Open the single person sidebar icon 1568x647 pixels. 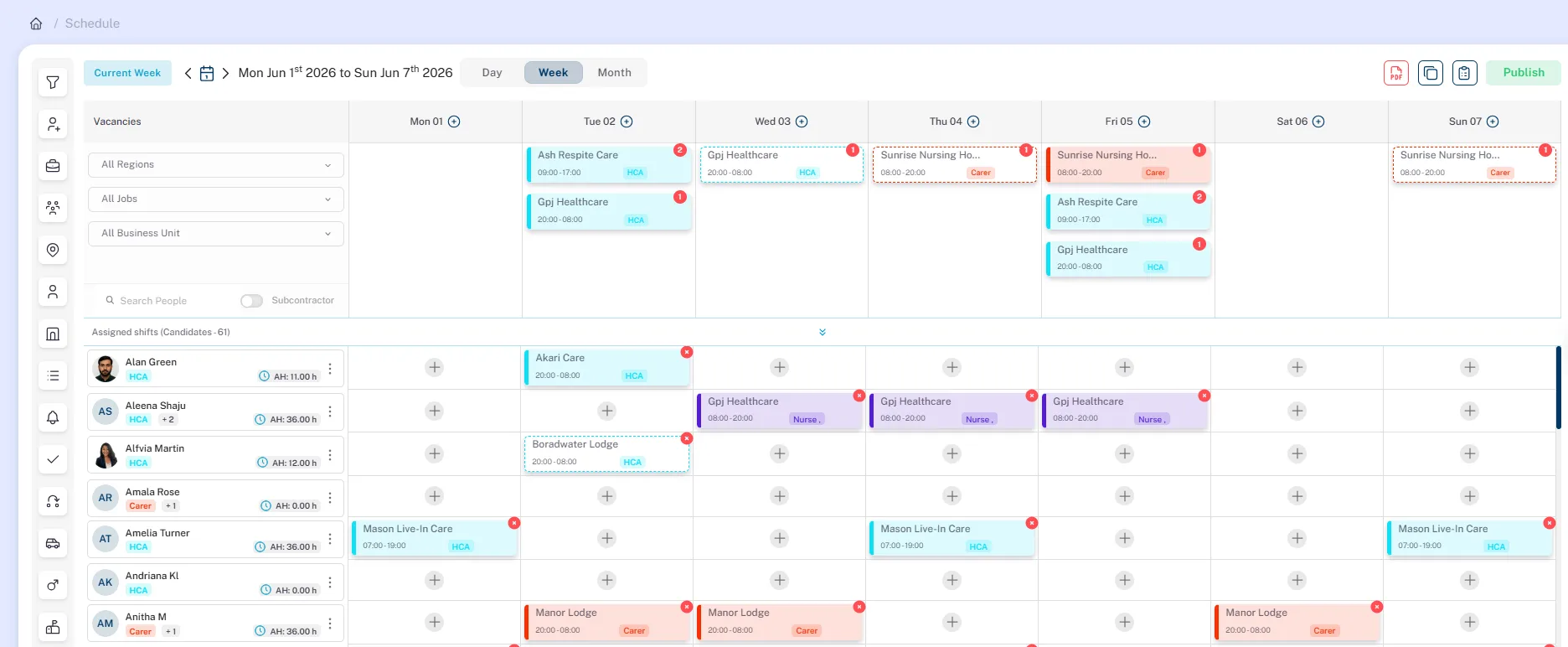point(53,292)
